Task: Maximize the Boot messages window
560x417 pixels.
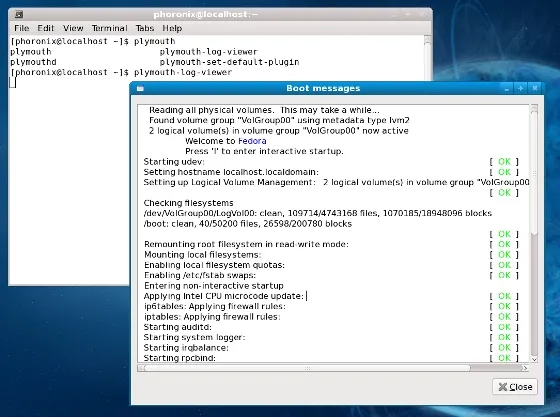Action: click(520, 88)
